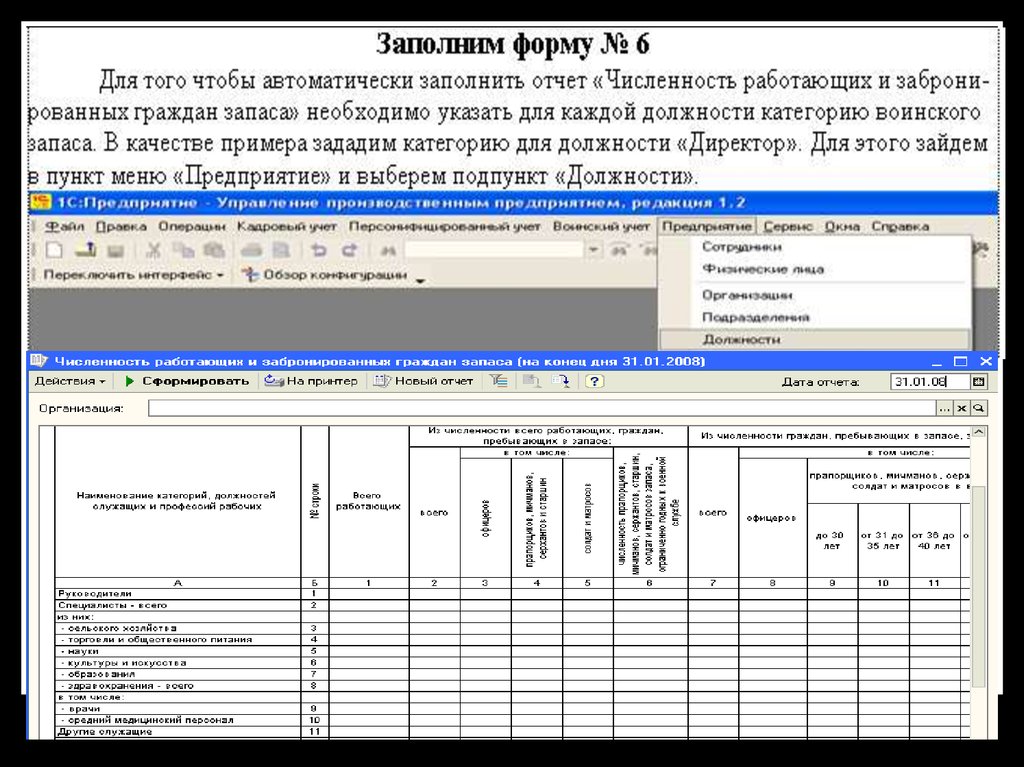Clear the Организация field with X button
Screen dimensions: 1024x767
click(x=961, y=408)
